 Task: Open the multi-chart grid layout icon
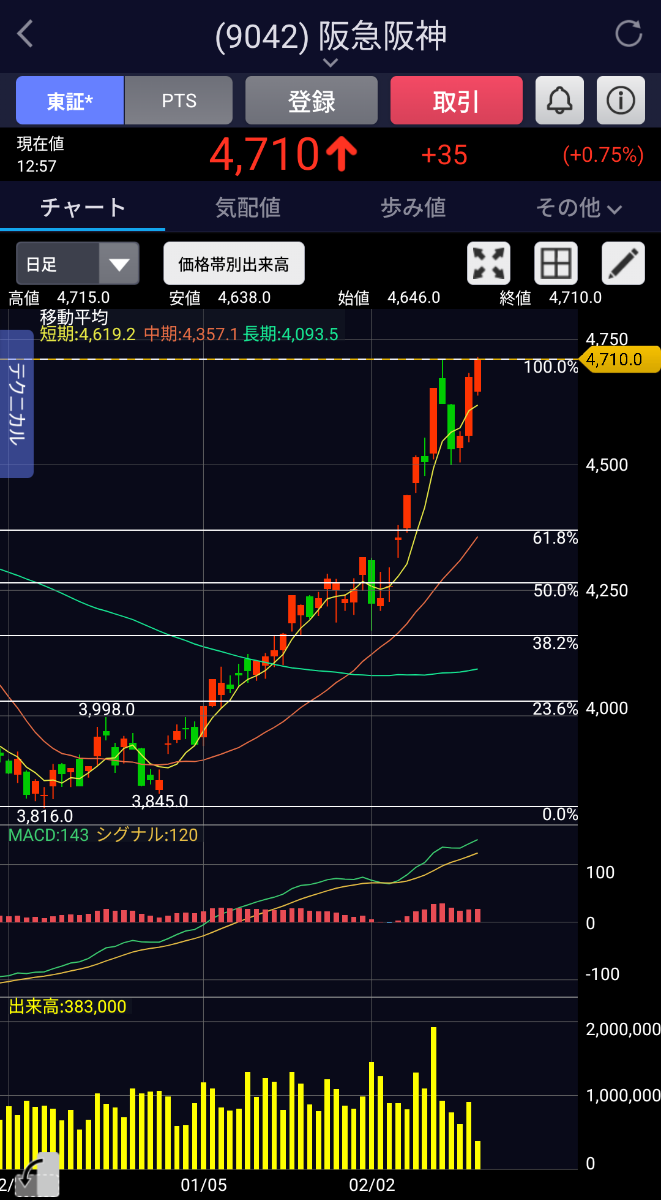(555, 264)
